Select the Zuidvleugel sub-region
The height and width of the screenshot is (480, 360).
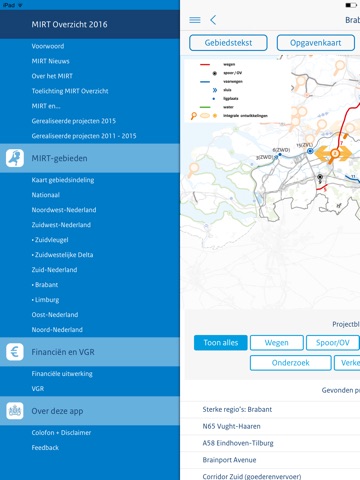tap(50, 240)
